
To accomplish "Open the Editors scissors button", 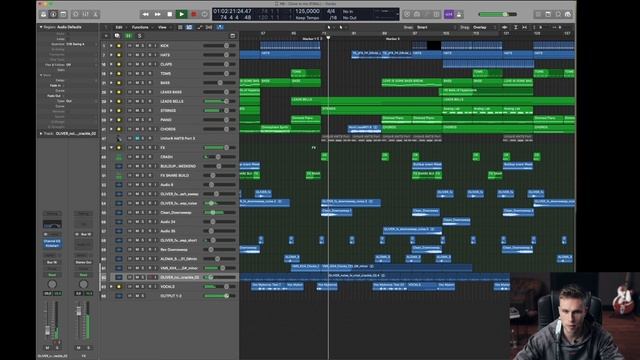I will (96, 14).
